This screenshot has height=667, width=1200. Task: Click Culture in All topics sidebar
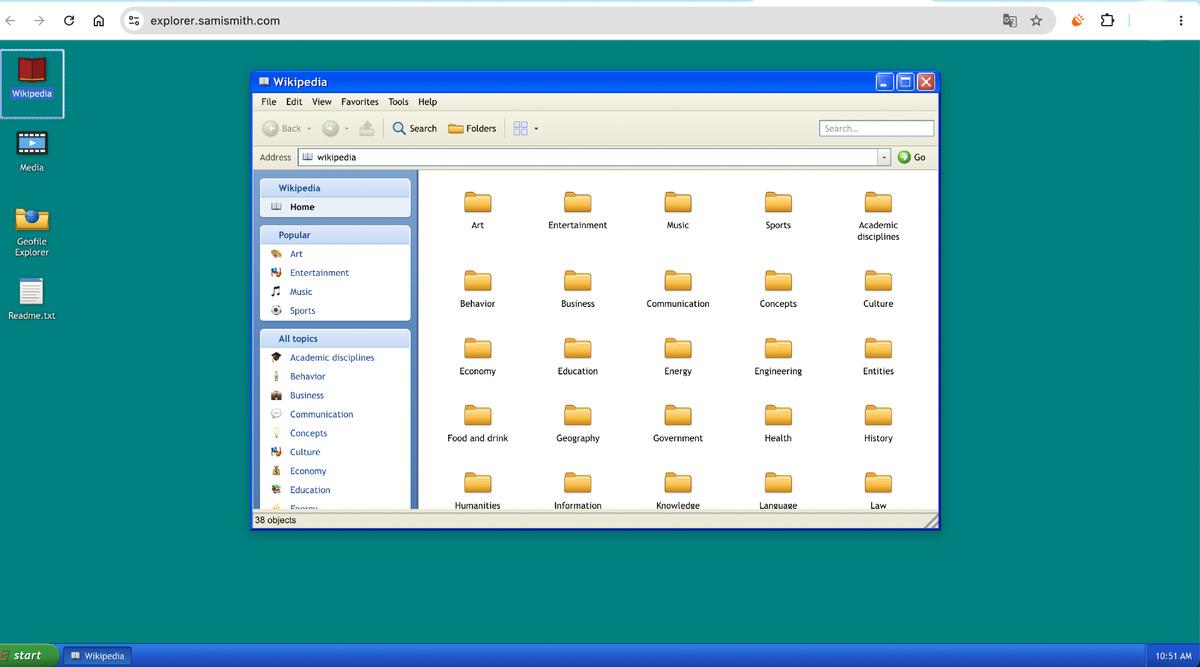[305, 453]
